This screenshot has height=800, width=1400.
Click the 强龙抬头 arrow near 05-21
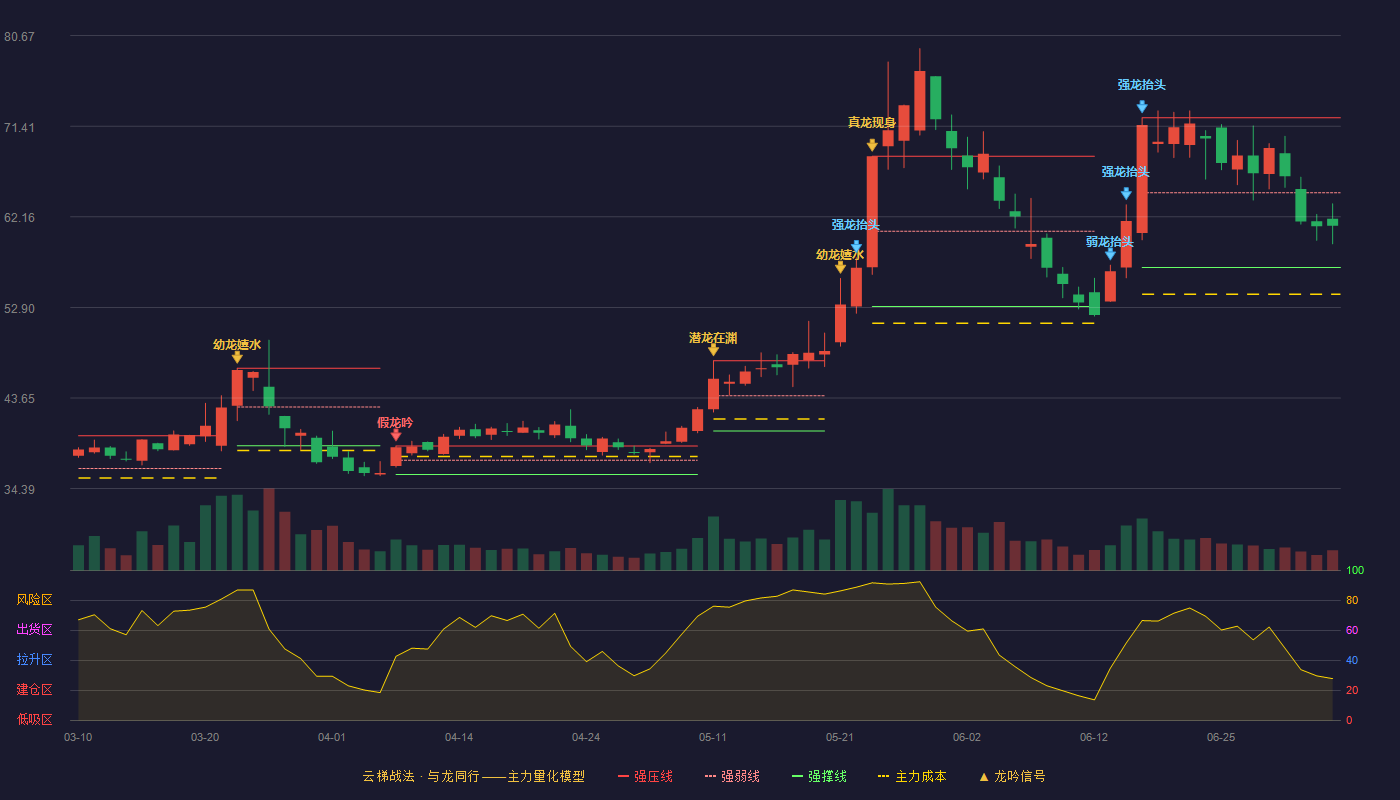click(x=856, y=246)
